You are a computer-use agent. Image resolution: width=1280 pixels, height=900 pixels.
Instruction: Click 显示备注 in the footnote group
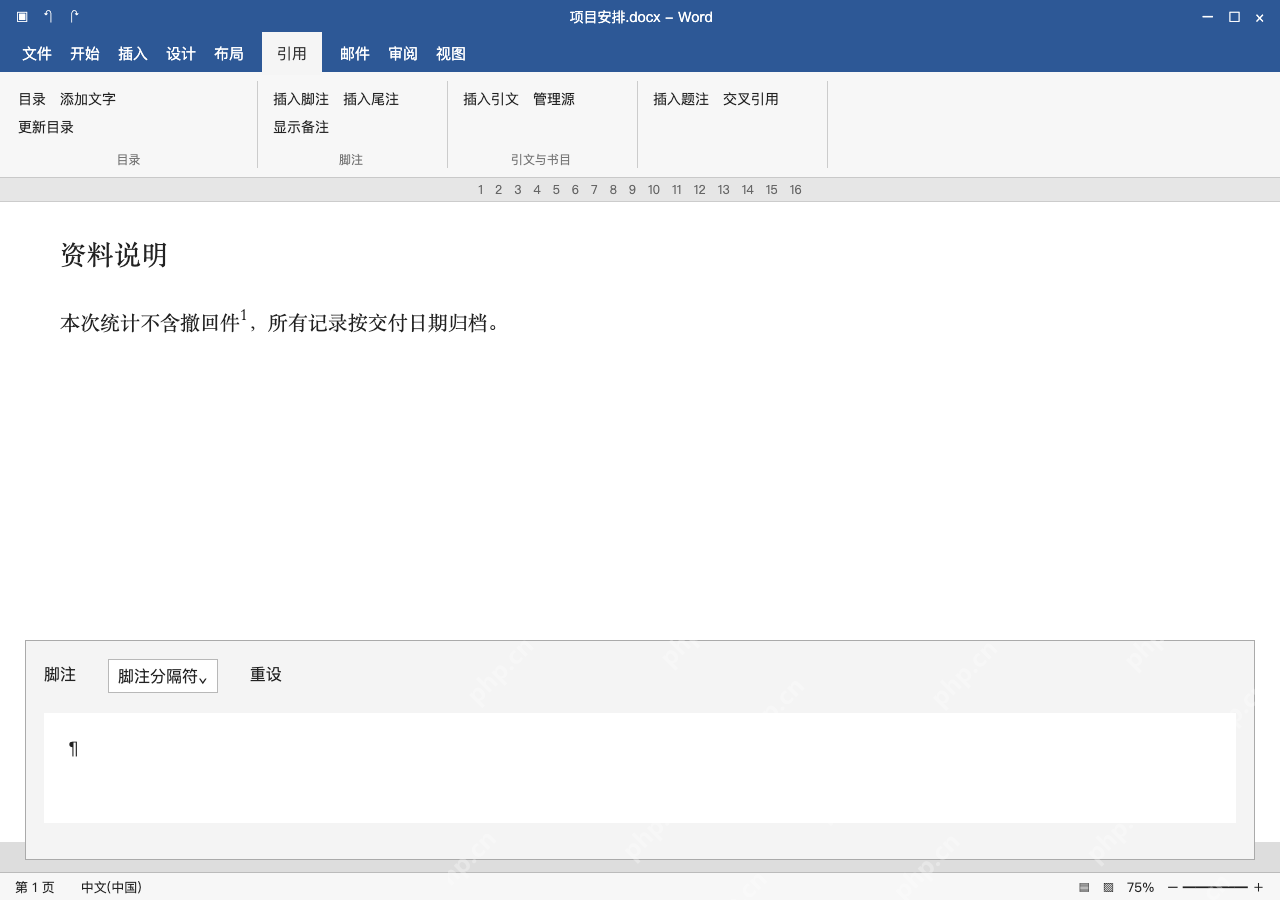point(301,127)
